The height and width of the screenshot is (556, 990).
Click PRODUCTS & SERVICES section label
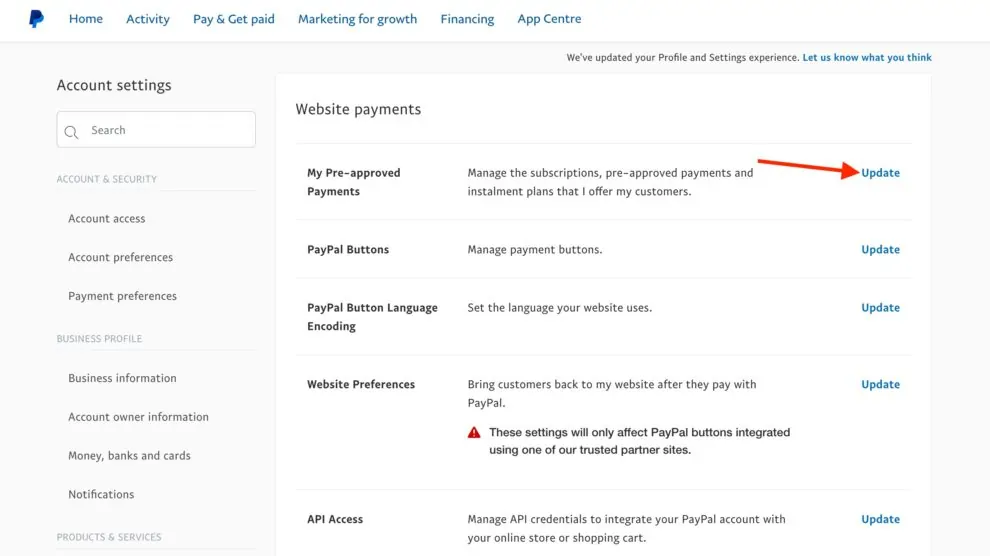pyautogui.click(x=109, y=537)
